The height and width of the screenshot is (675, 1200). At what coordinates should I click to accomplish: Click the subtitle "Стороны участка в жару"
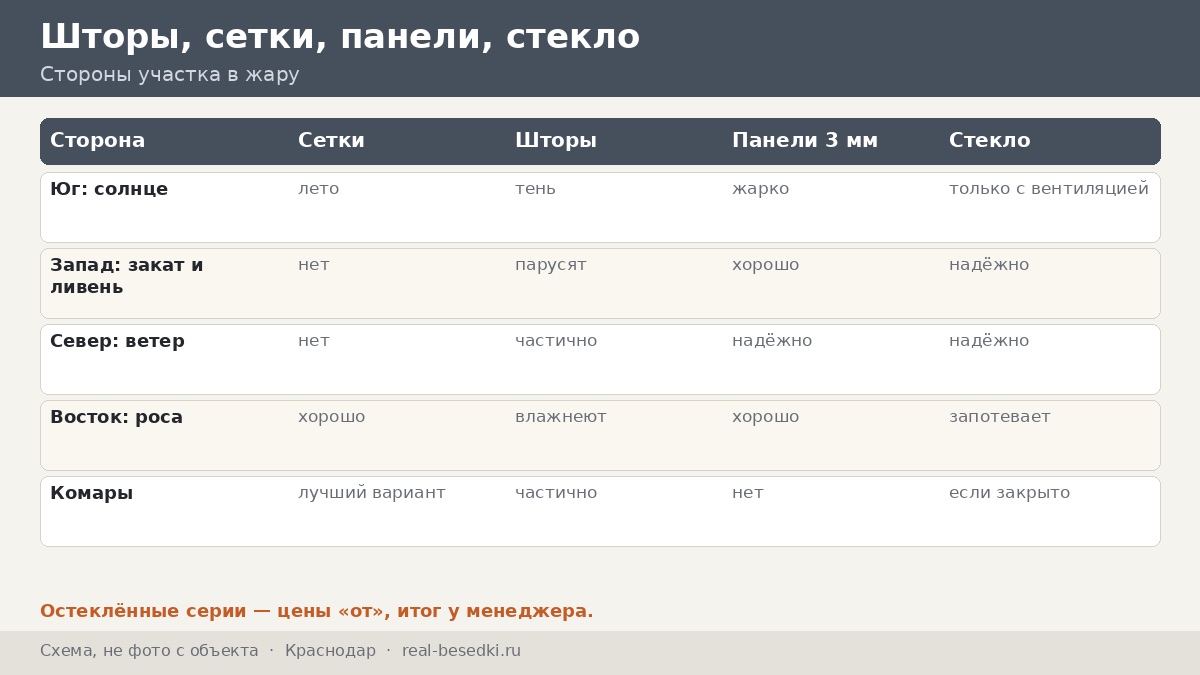[170, 75]
